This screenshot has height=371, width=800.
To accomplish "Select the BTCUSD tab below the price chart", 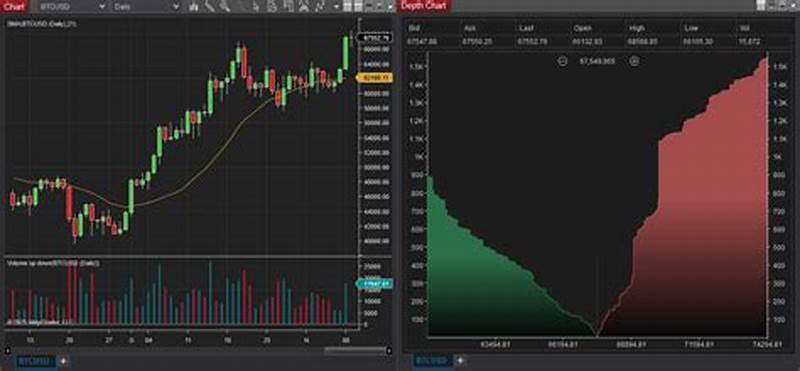I will (x=35, y=361).
